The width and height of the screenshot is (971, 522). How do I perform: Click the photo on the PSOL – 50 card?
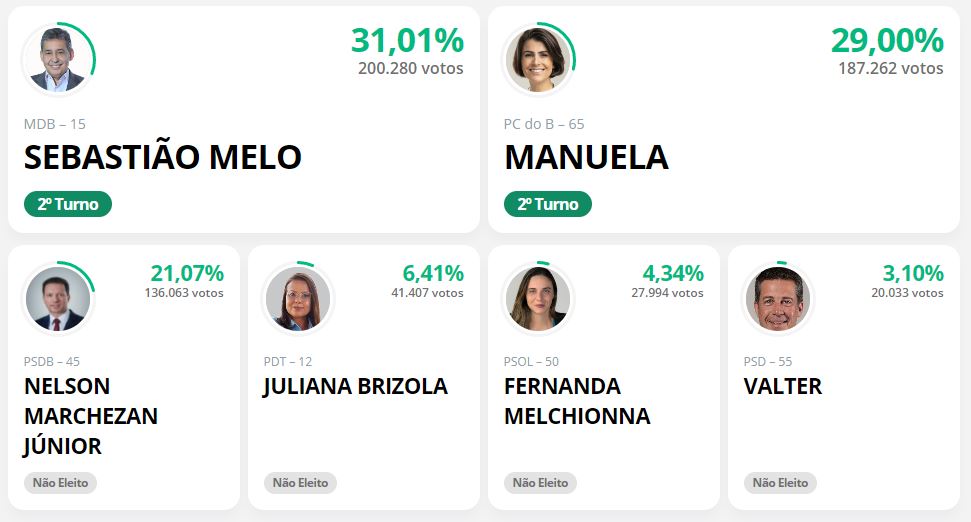pyautogui.click(x=538, y=299)
